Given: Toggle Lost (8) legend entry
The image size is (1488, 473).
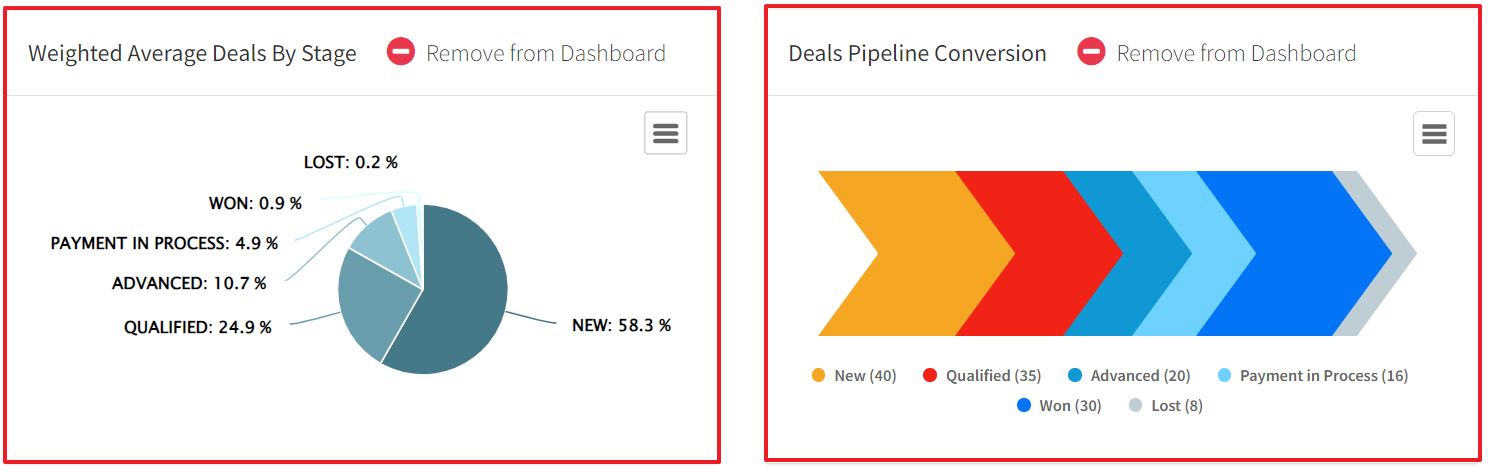Looking at the screenshot, I should [x=1166, y=406].
